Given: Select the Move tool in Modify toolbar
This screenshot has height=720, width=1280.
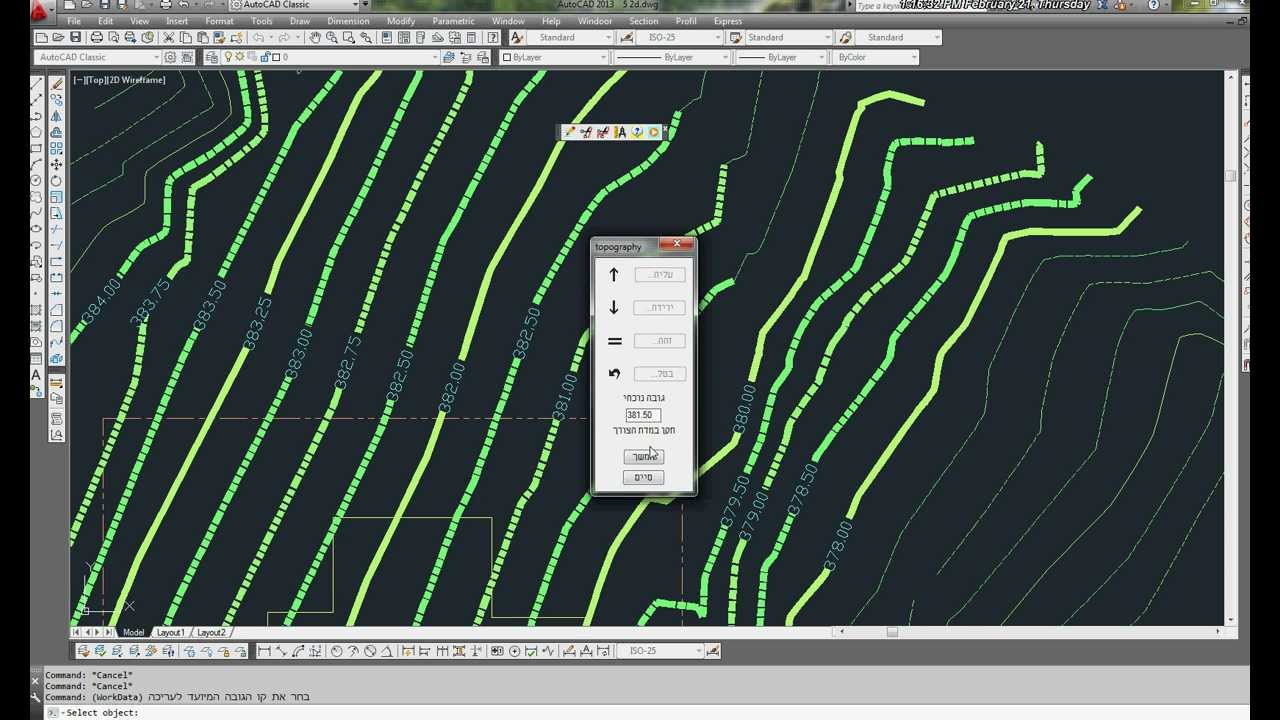Looking at the screenshot, I should pos(56,164).
